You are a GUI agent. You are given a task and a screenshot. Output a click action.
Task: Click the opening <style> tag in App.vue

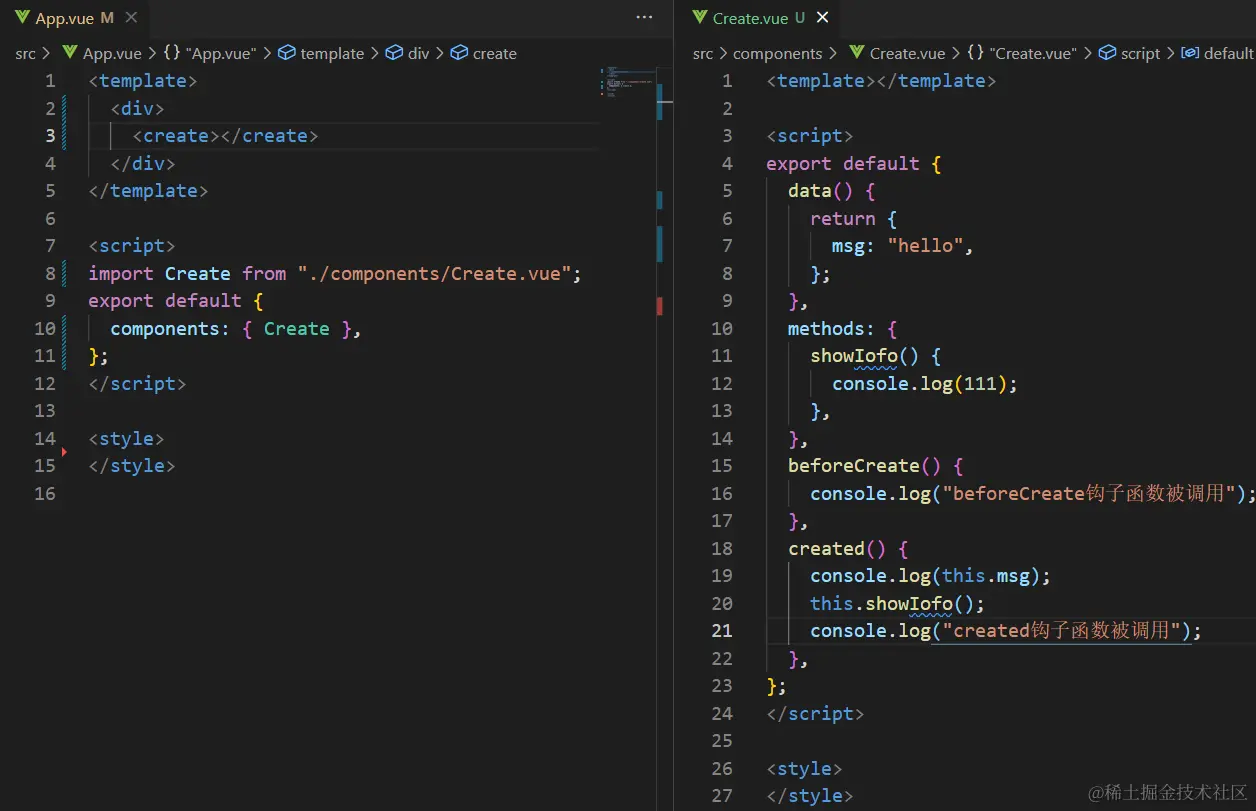pos(126,438)
